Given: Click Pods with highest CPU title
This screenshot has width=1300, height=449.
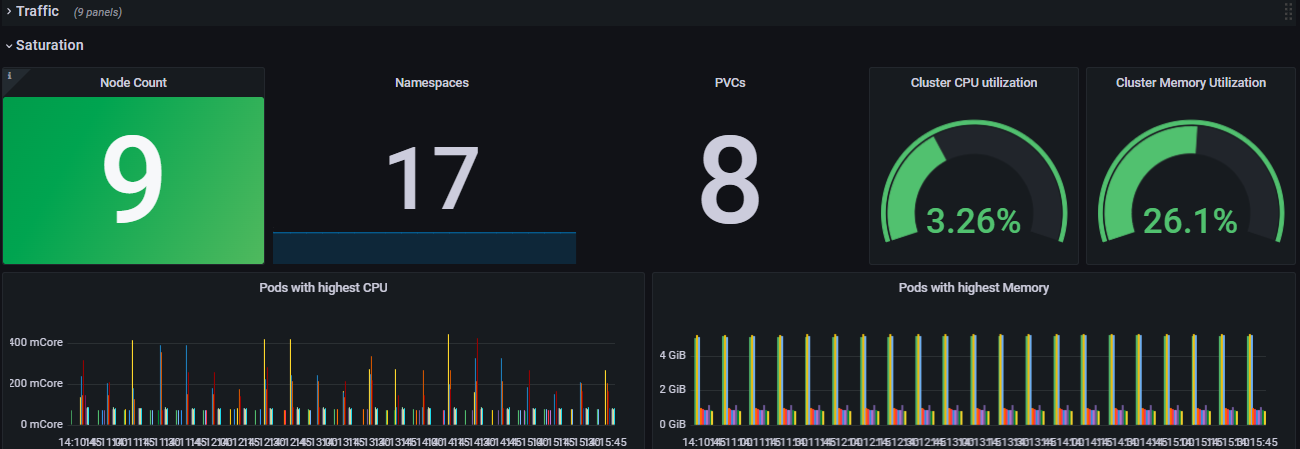Looking at the screenshot, I should (x=323, y=288).
